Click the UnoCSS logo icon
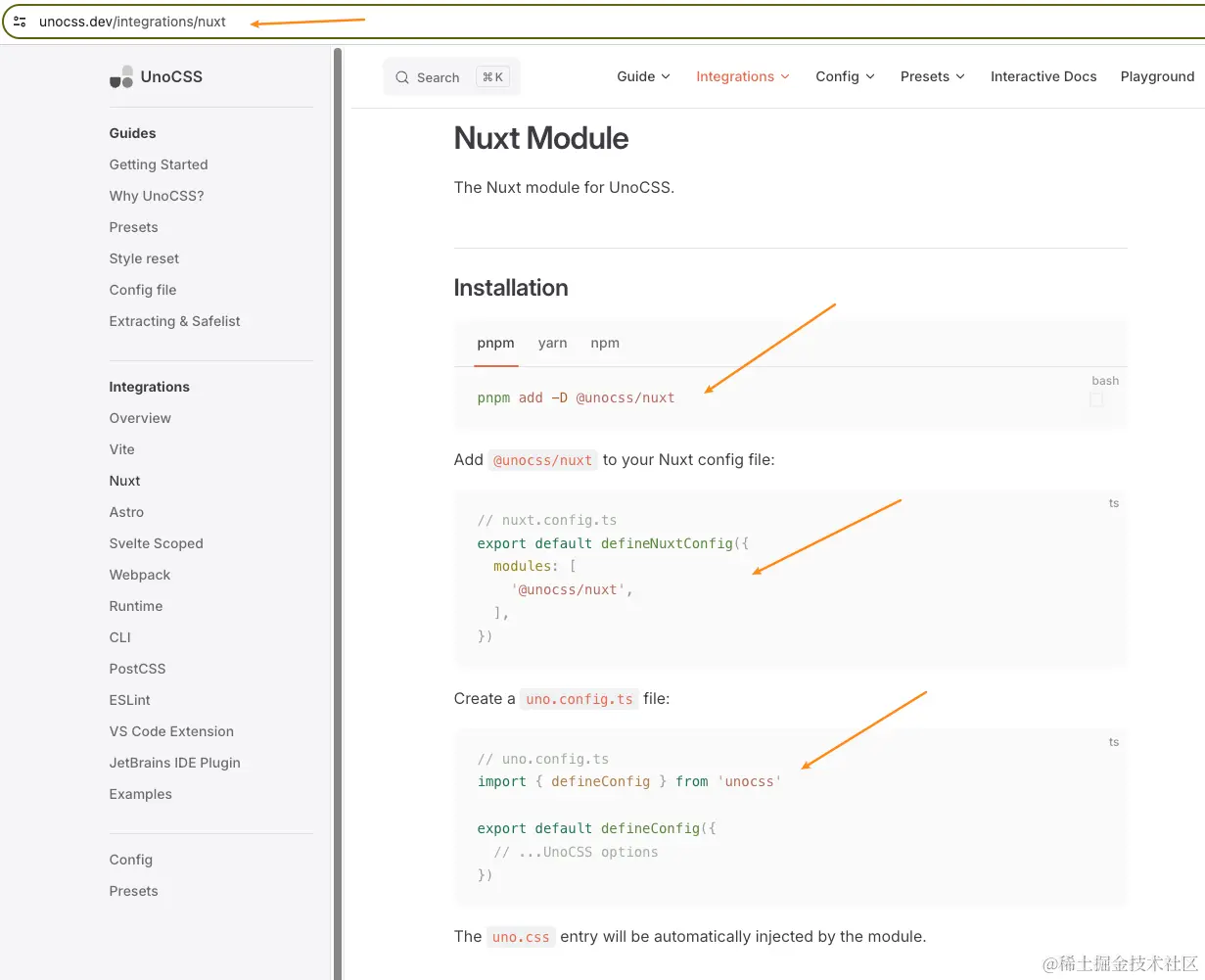Screen dimensions: 1205x980 [121, 76]
